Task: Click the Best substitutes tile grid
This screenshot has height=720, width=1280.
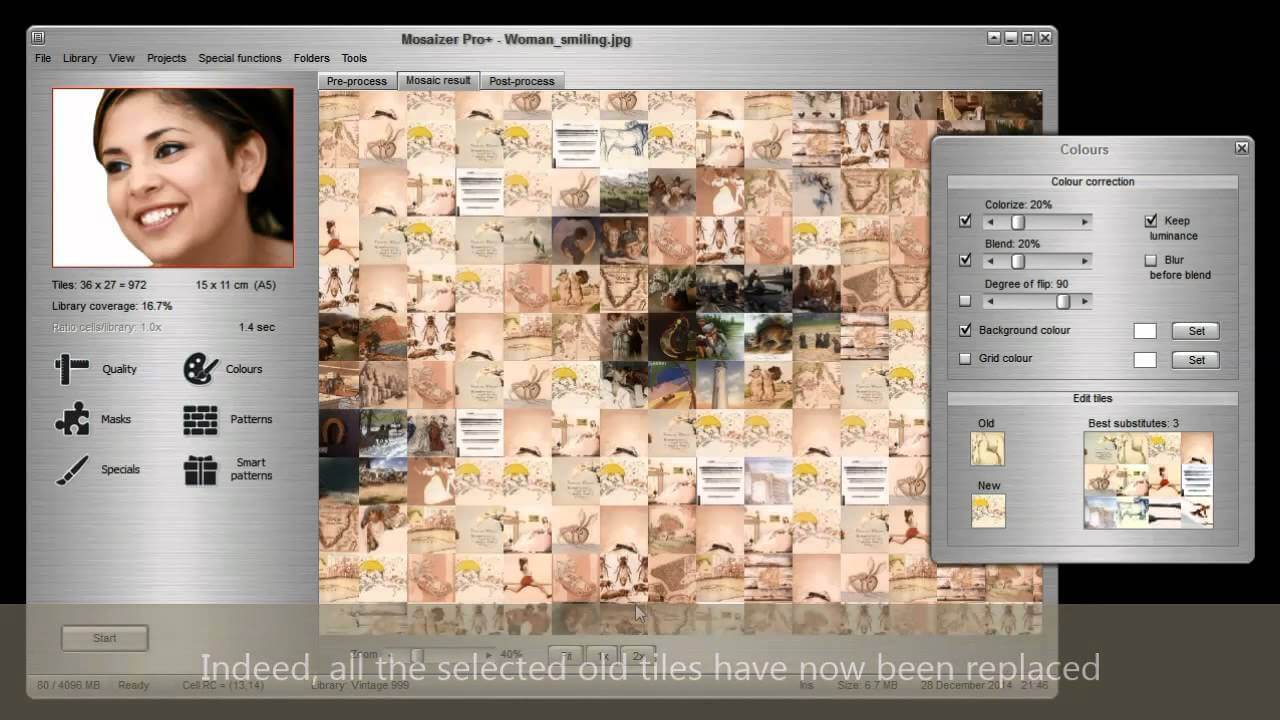Action: coord(1148,480)
